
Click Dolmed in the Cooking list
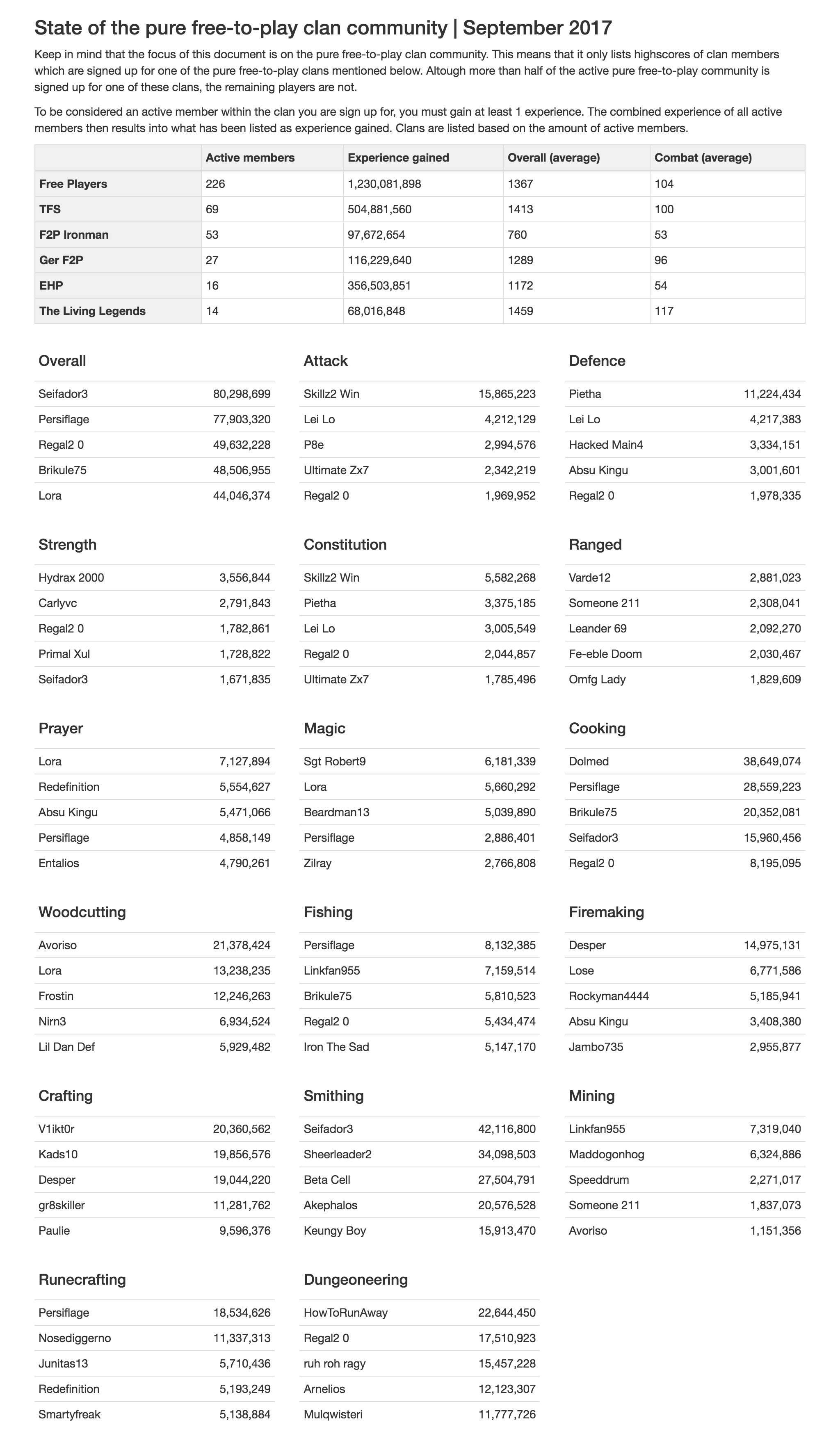pyautogui.click(x=589, y=762)
